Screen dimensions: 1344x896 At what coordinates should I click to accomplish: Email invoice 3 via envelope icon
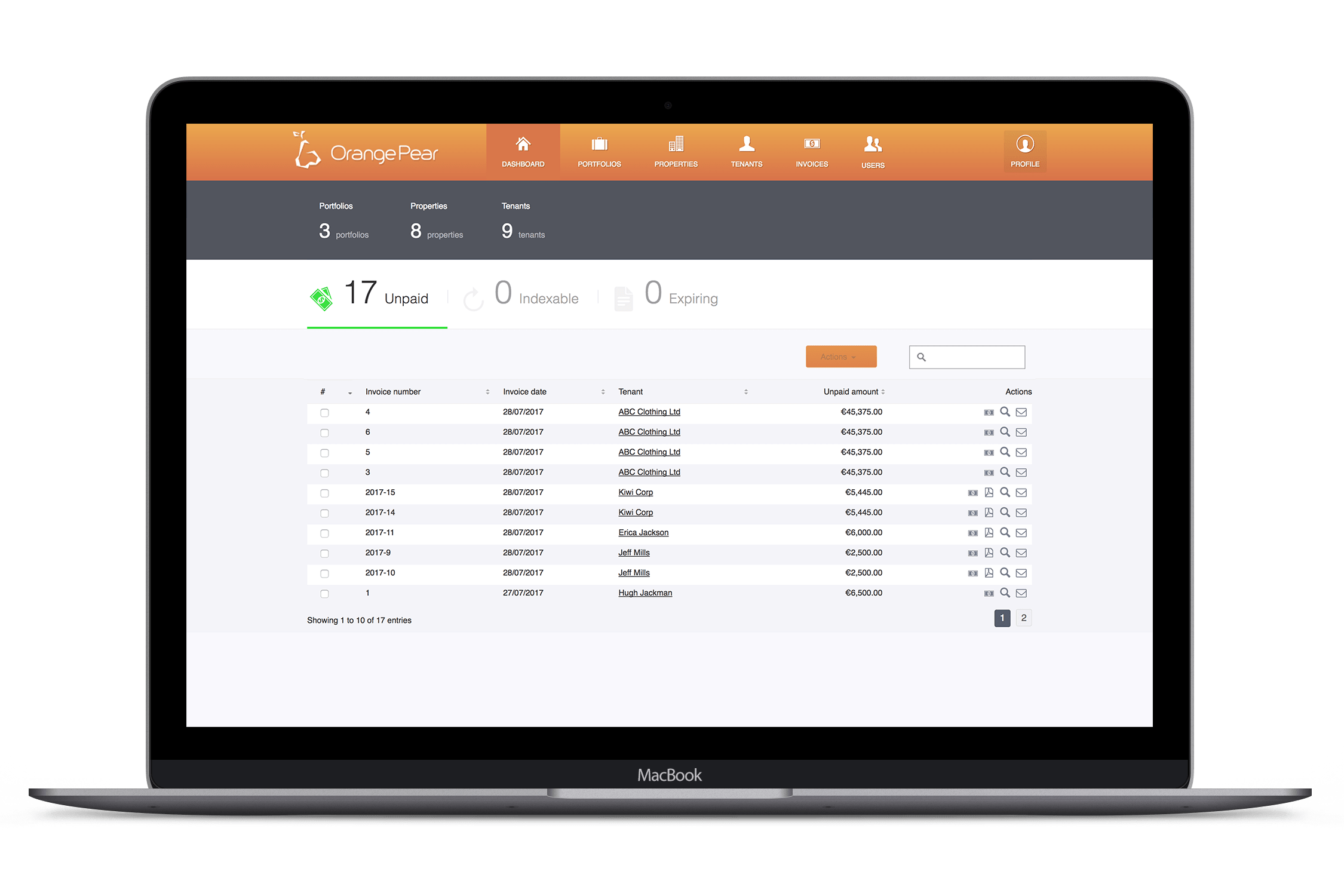coord(1021,472)
